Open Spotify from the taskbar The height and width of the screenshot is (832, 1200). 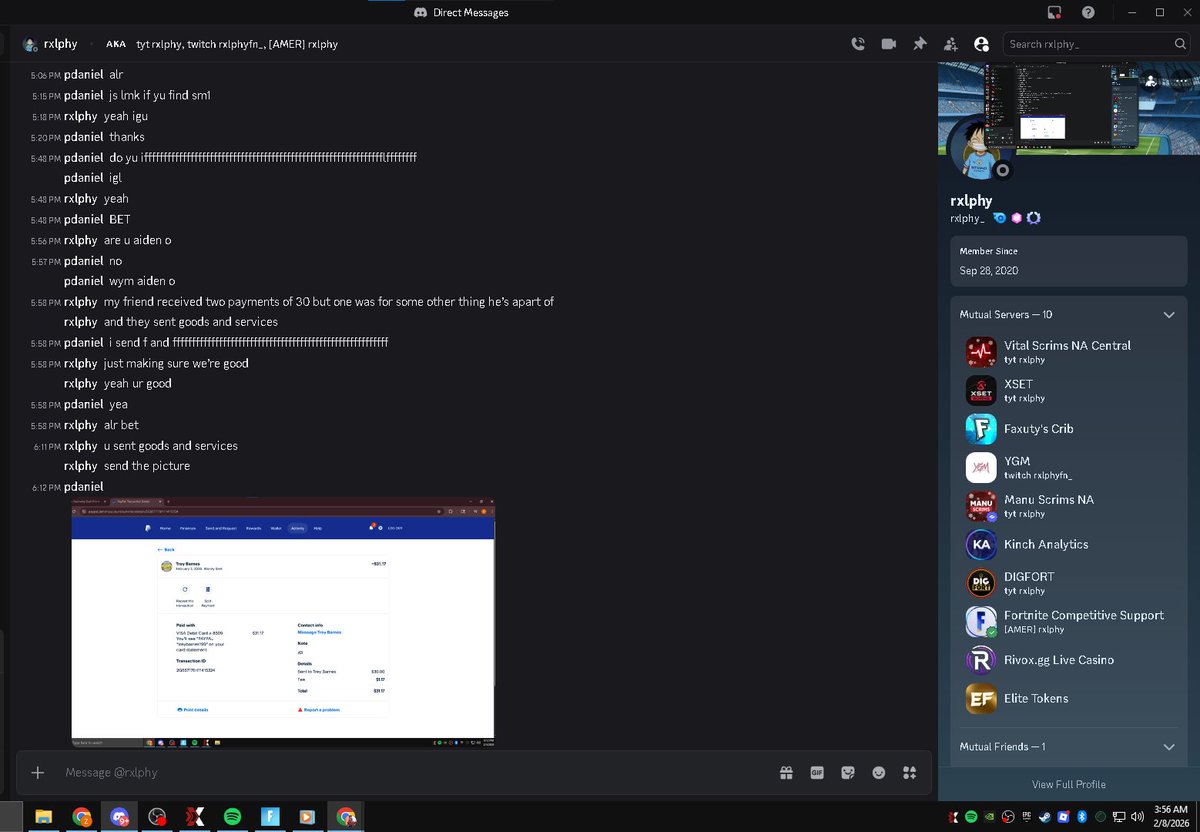[x=232, y=817]
